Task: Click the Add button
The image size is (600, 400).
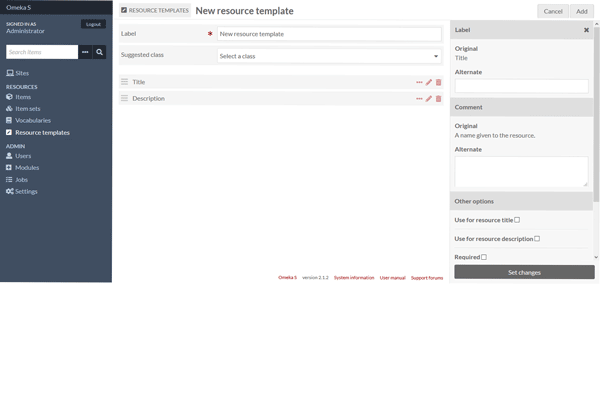Action: coord(581,11)
